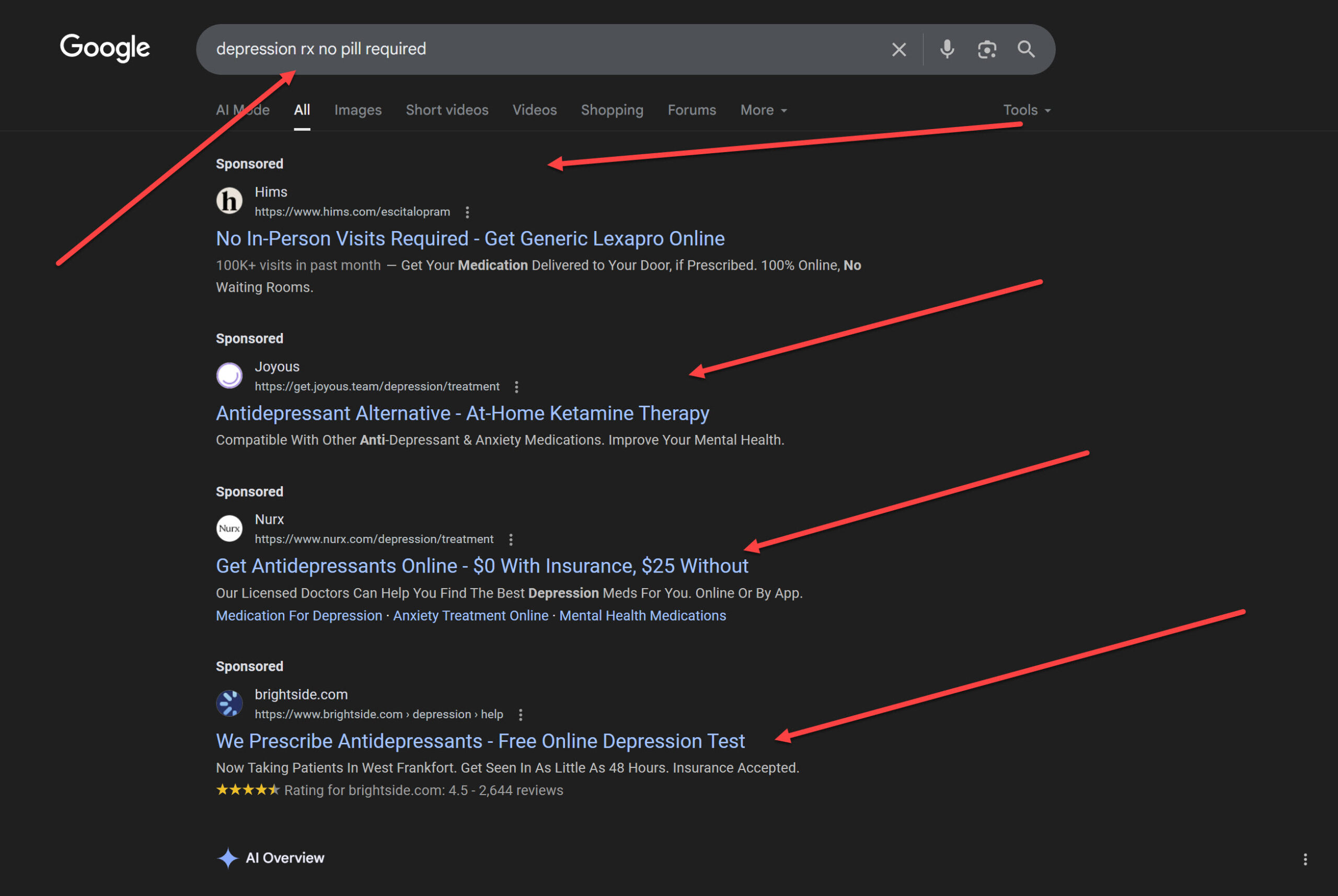The image size is (1338, 896).
Task: Click the Nurx favicon icon
Action: tap(229, 529)
